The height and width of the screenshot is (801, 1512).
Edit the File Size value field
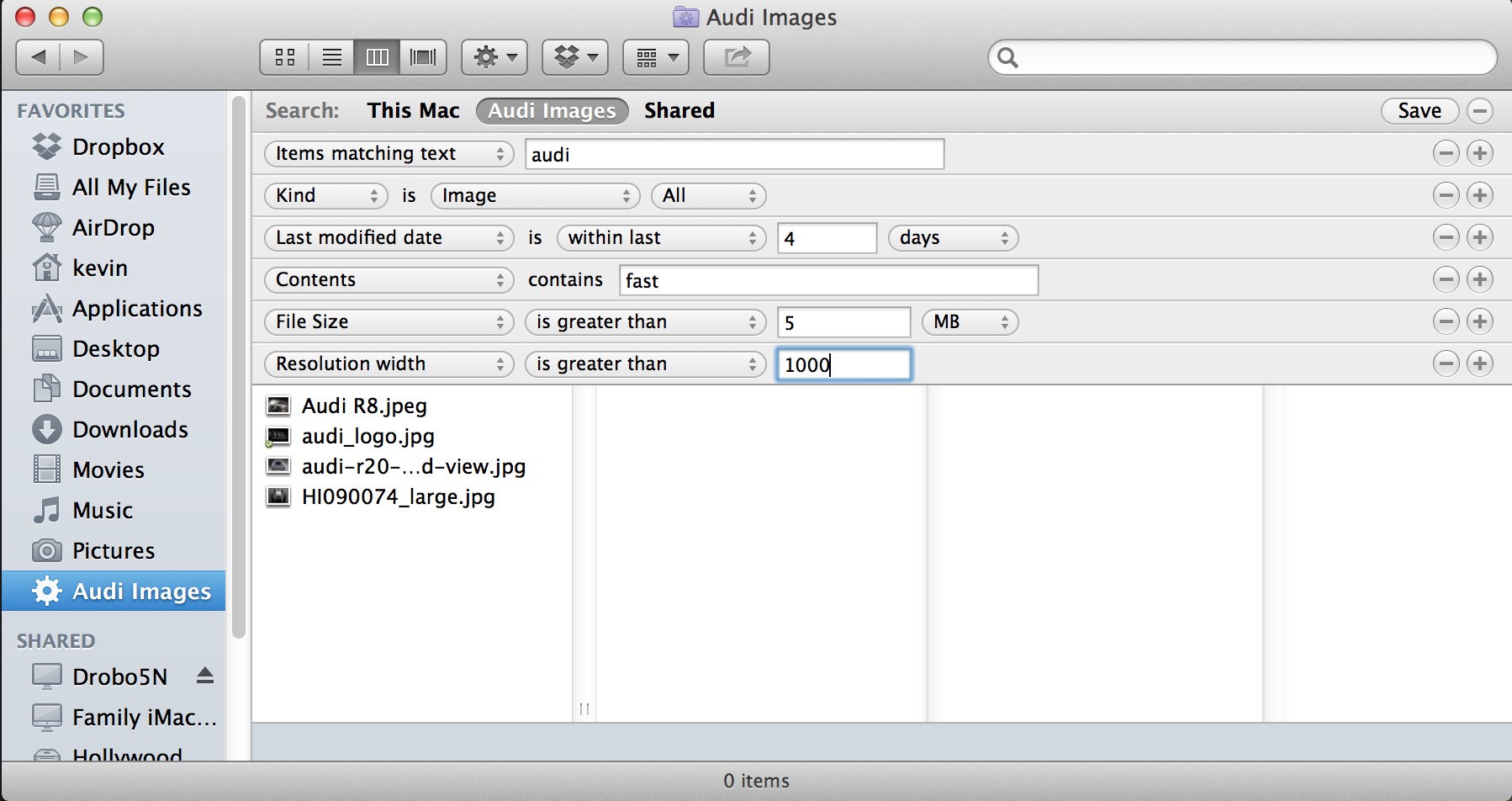point(843,322)
